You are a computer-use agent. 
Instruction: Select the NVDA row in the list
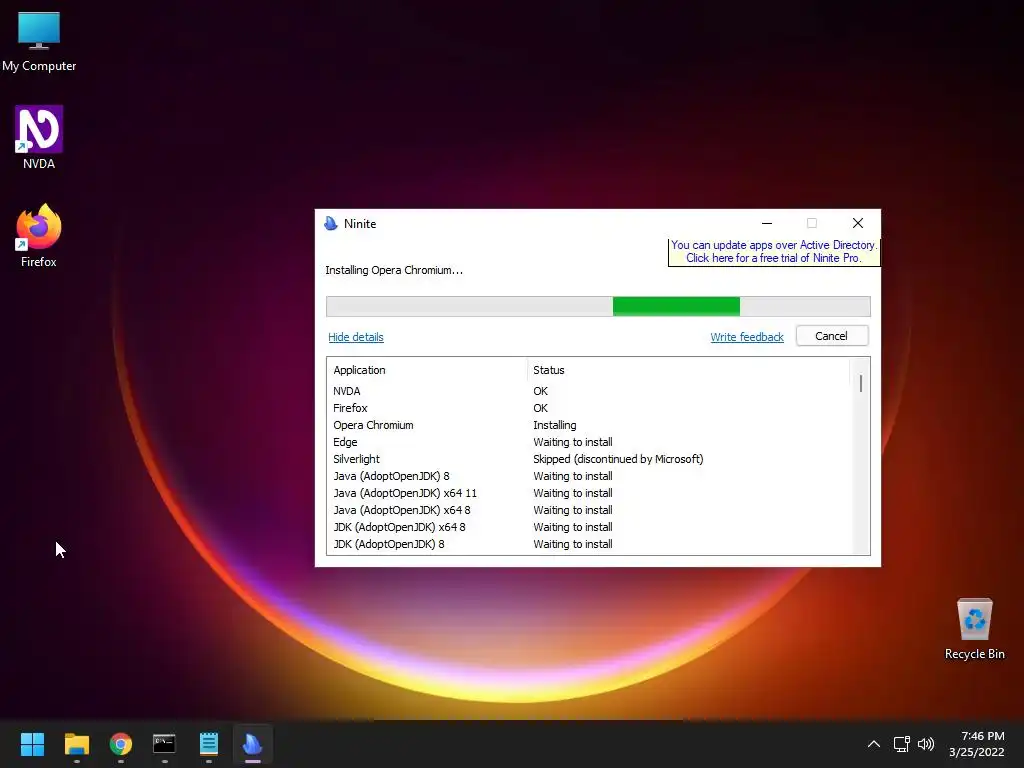pos(590,391)
